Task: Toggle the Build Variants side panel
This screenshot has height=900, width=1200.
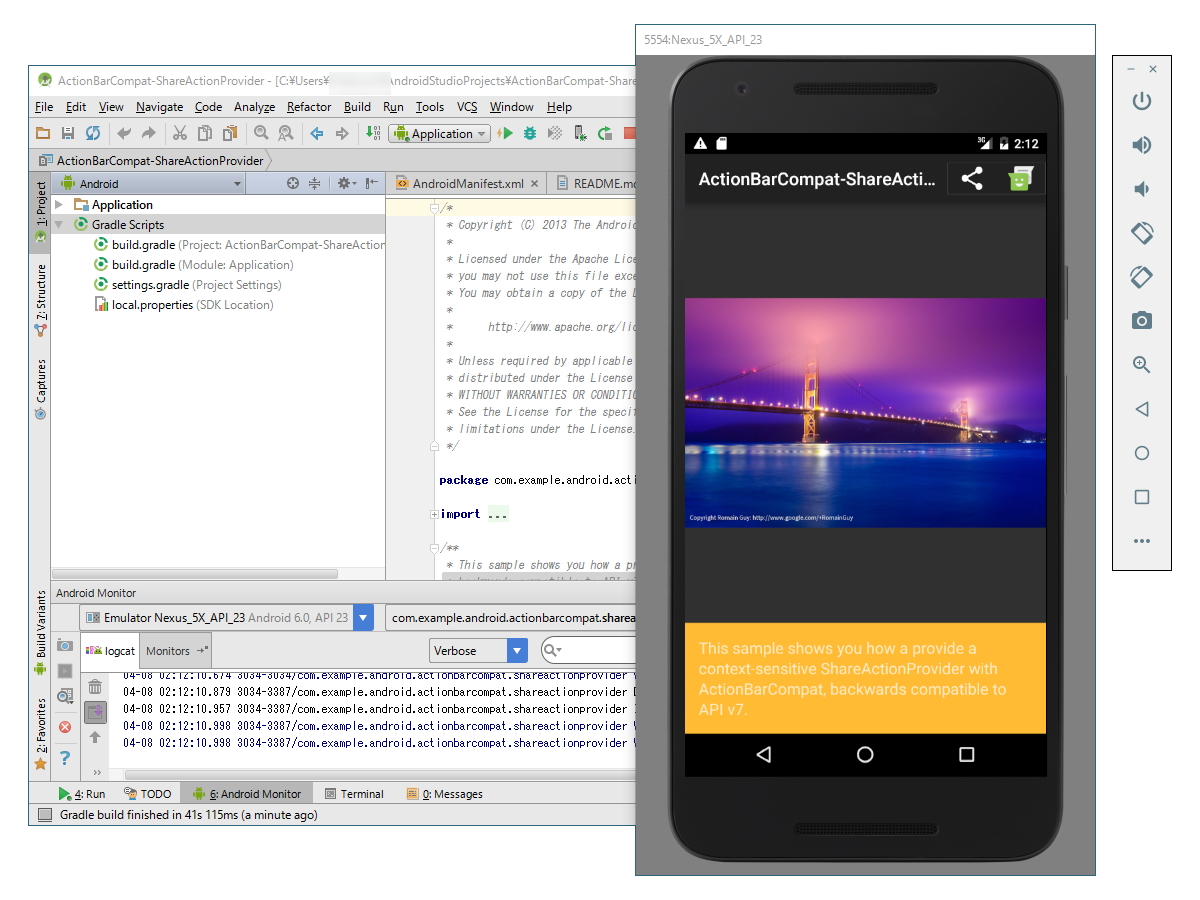Action: point(41,632)
